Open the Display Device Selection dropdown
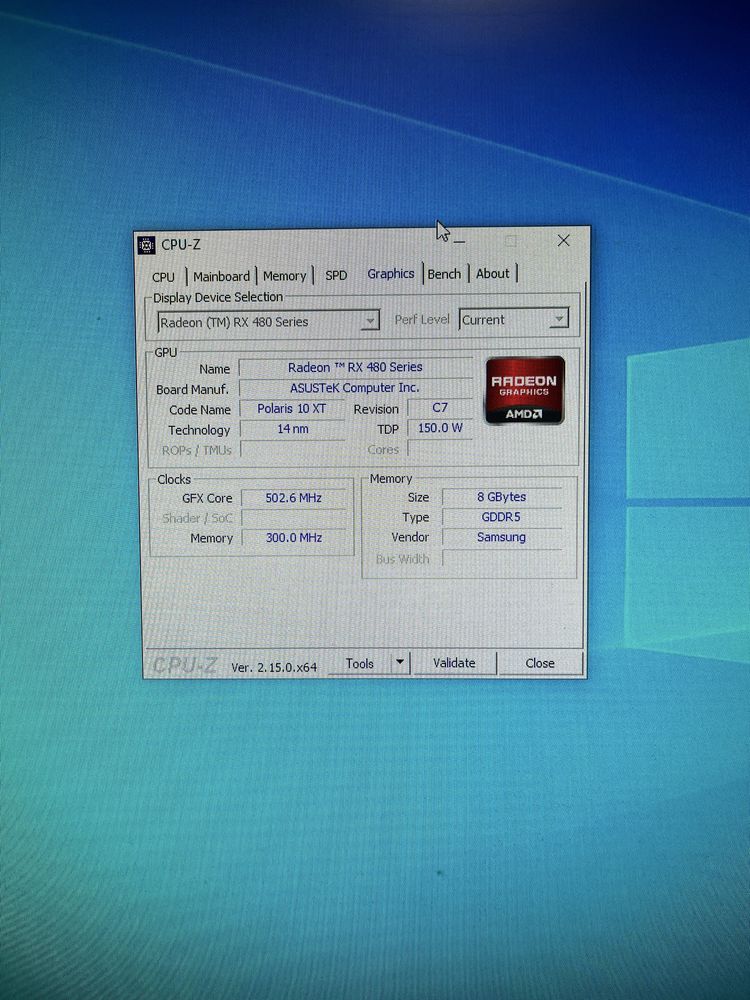 (x=268, y=321)
